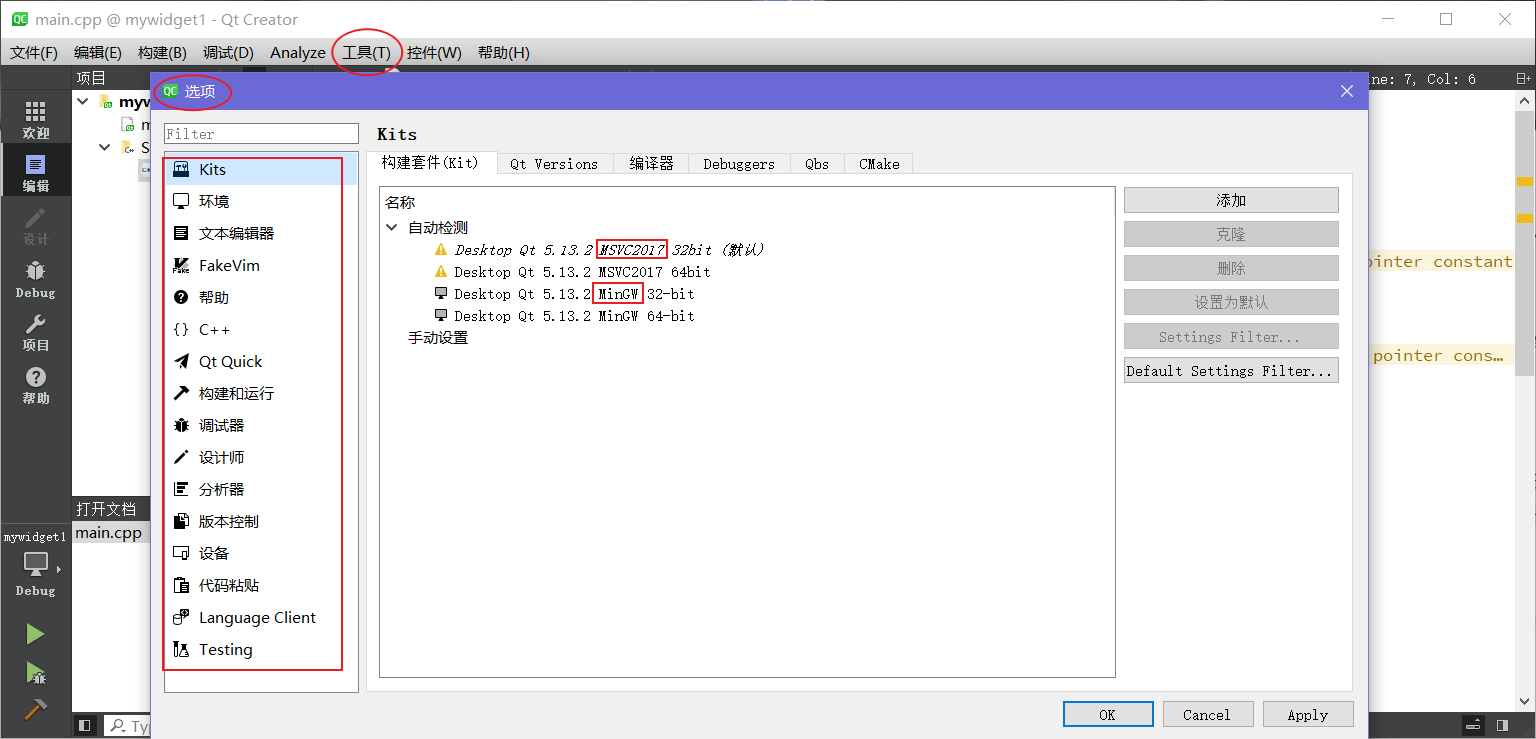Select the Desktop Qt 5.13.2 MSVC2017 64bit kit

click(582, 272)
